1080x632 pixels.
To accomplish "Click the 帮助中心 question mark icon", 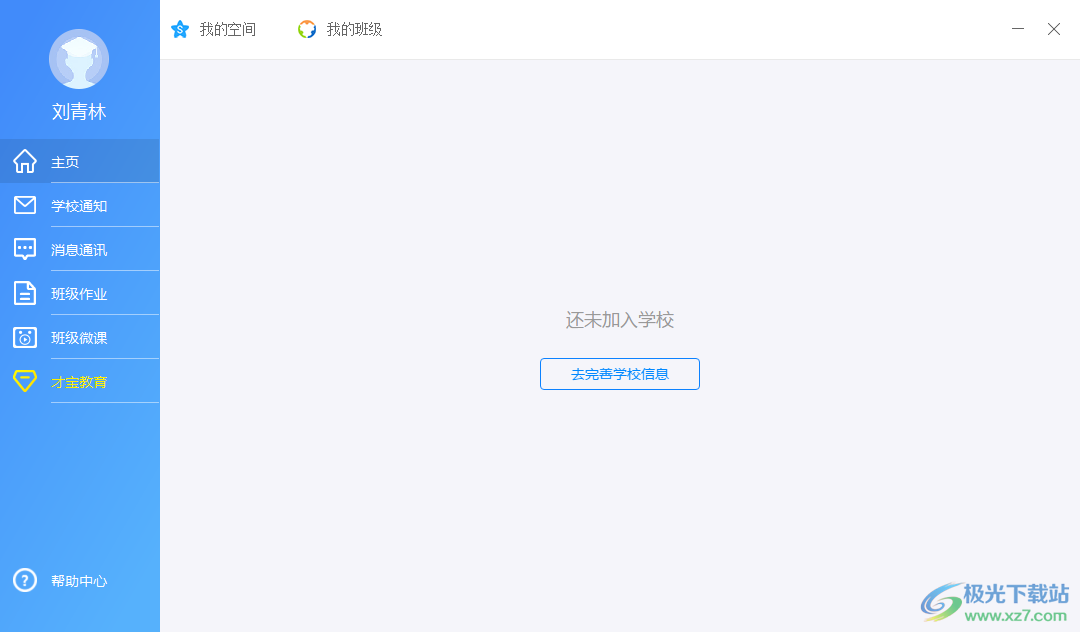I will click(24, 581).
